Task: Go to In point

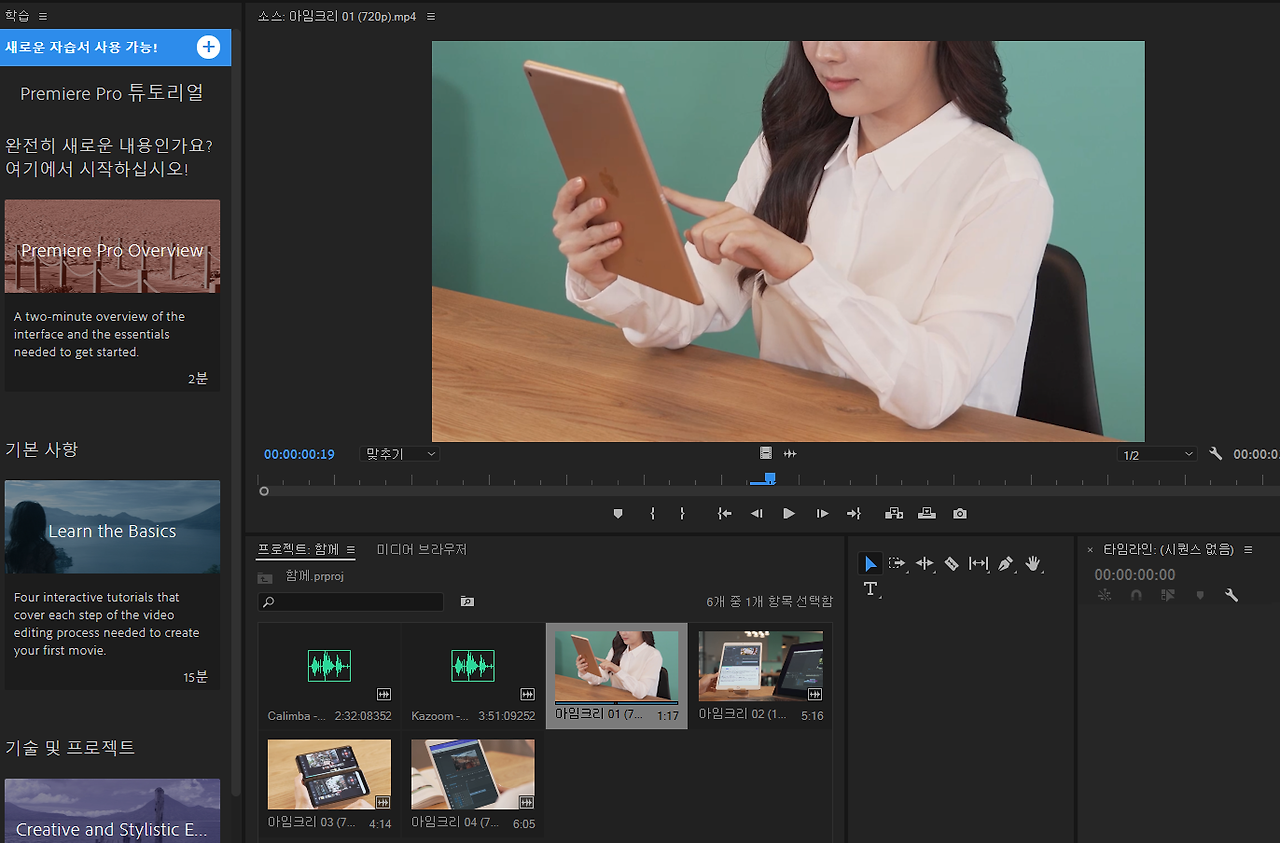Action: click(x=724, y=513)
